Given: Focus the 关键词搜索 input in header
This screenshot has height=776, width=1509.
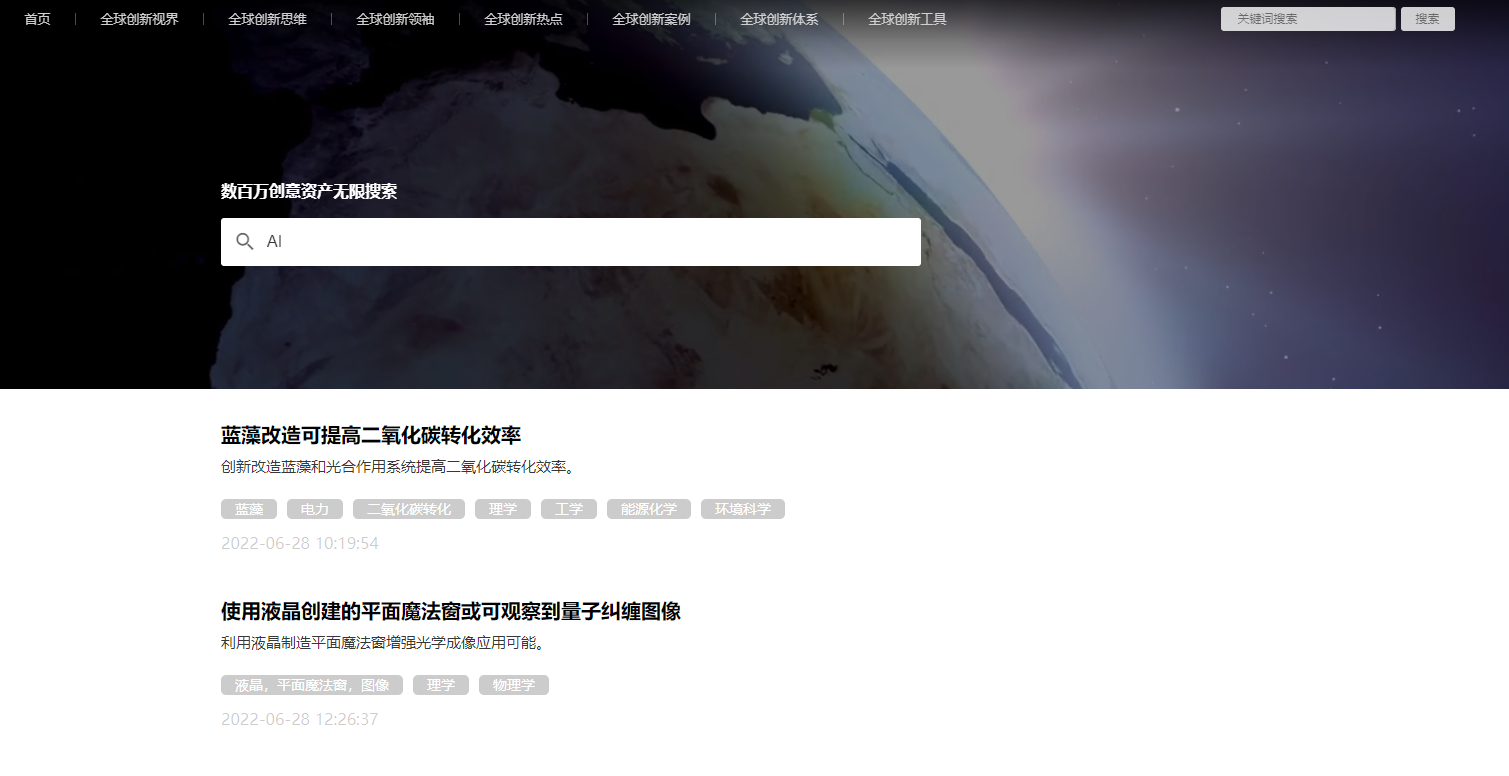Looking at the screenshot, I should coord(1308,19).
